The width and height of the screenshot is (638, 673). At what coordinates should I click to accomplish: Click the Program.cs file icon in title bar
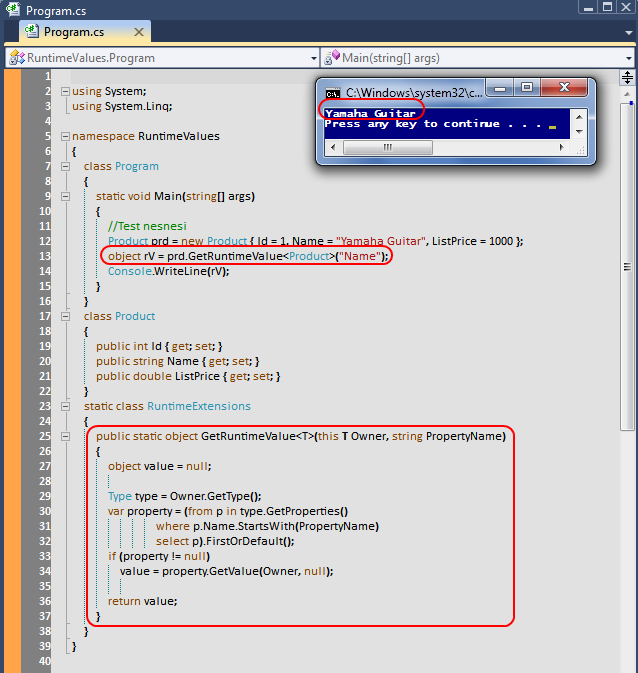click(x=13, y=10)
